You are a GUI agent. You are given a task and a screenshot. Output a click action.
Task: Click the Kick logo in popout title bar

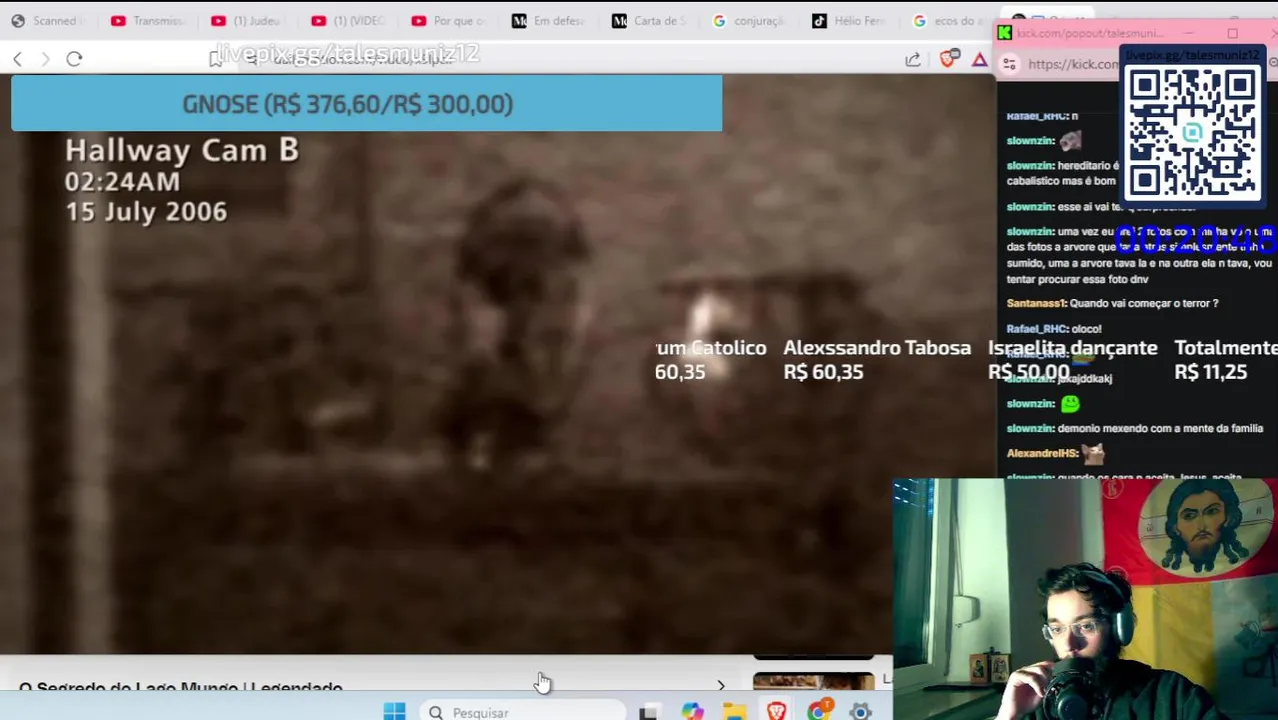(1005, 34)
